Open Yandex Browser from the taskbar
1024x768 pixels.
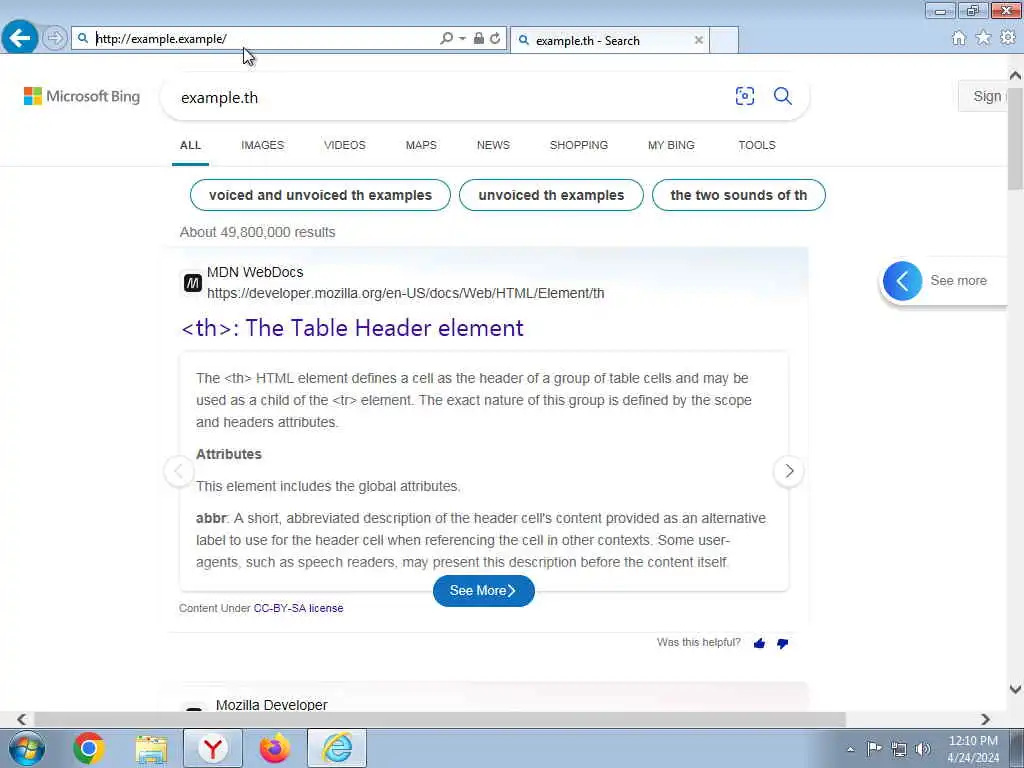[213, 748]
